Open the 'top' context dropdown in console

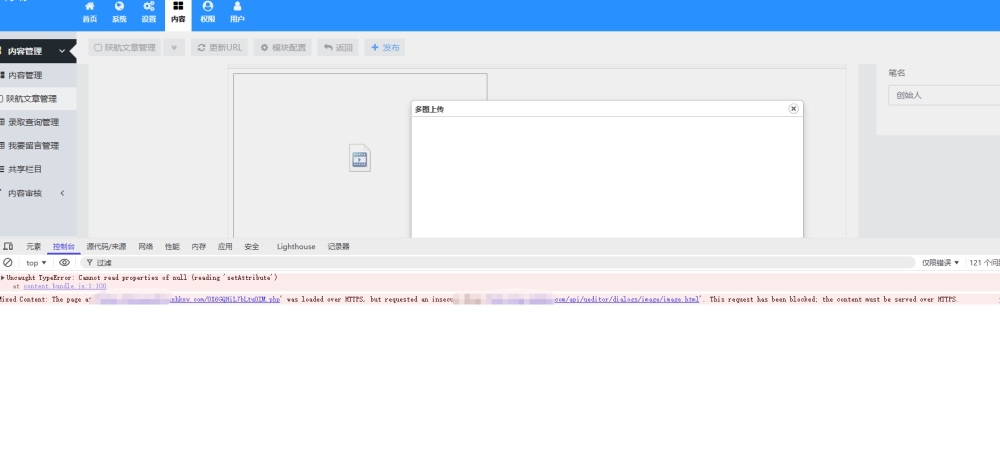[x=36, y=263]
